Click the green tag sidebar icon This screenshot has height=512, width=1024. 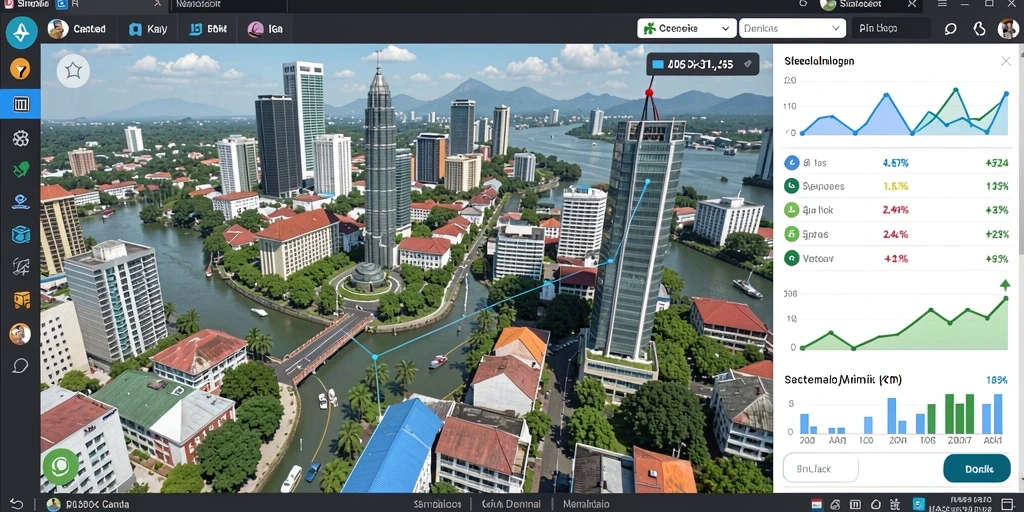click(x=20, y=170)
